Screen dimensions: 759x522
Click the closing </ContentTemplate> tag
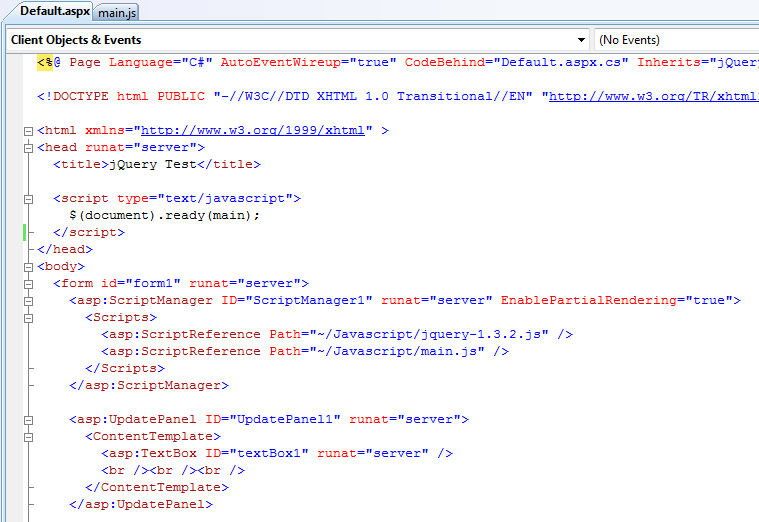157,487
